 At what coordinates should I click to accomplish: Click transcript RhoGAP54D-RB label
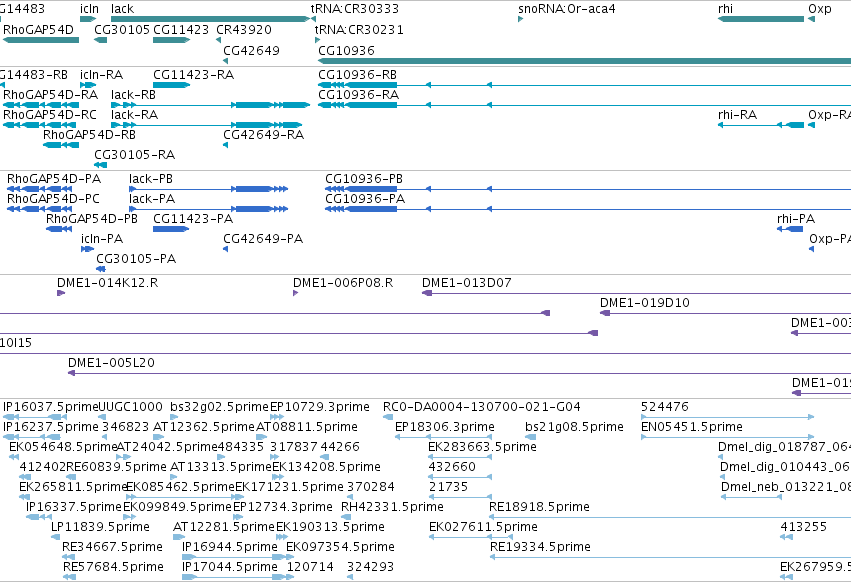[x=90, y=135]
